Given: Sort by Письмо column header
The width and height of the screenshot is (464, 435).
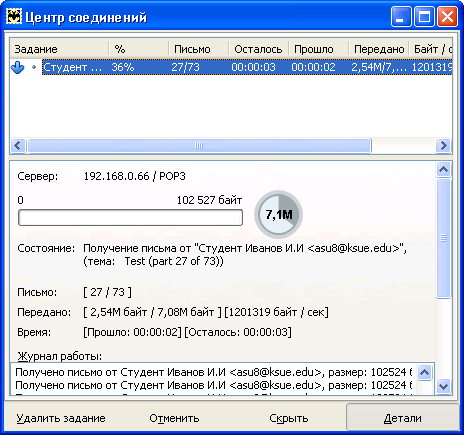Looking at the screenshot, I should [199, 49].
